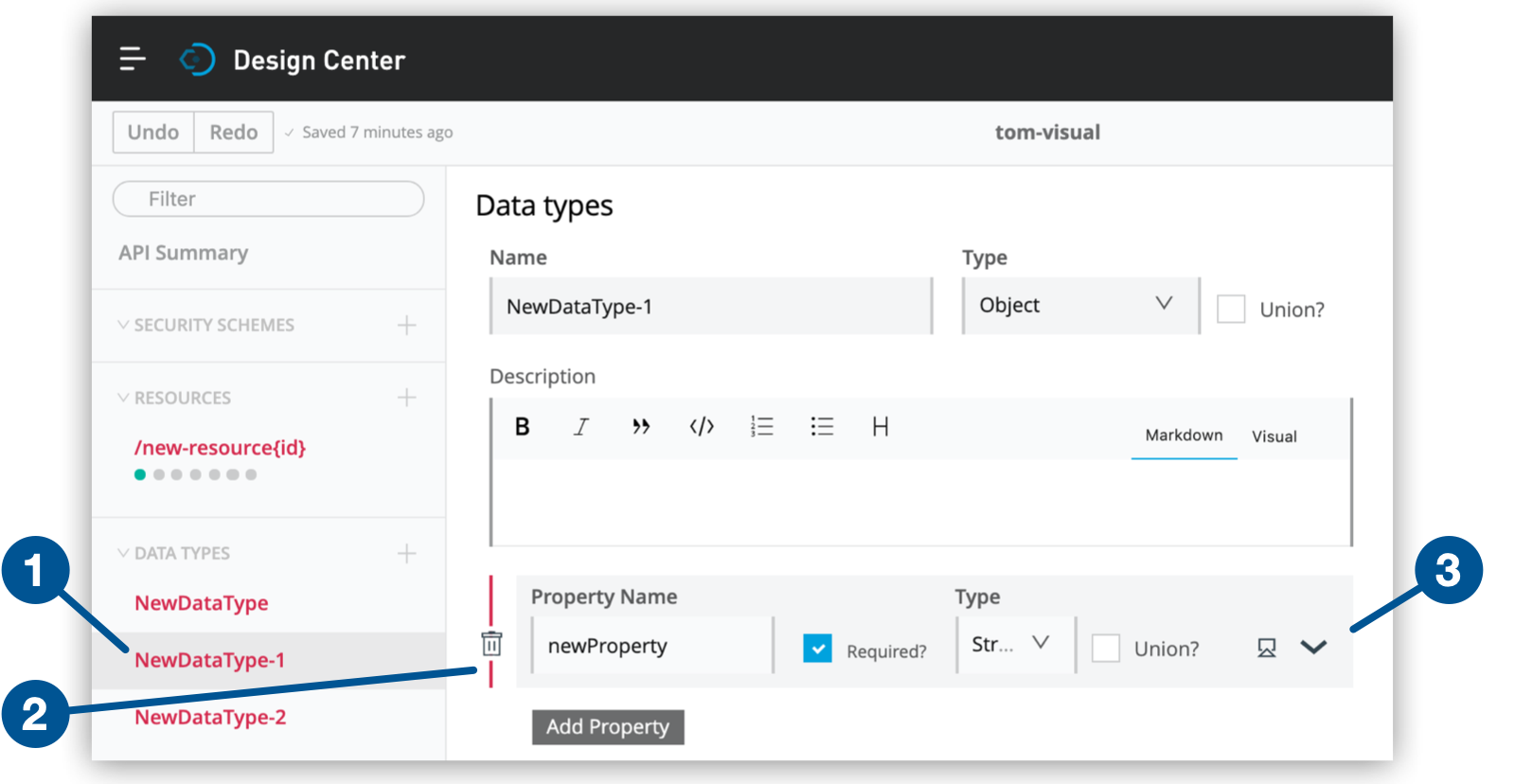Add a bulleted list to description
Viewport: 1515px width, 784px height.
click(x=822, y=427)
